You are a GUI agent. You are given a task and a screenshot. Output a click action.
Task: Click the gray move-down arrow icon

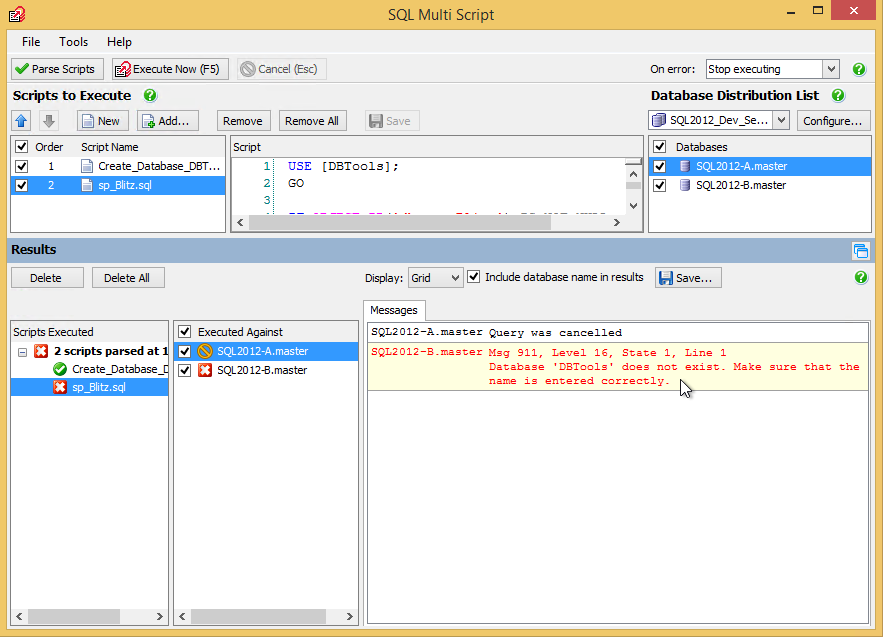[49, 121]
